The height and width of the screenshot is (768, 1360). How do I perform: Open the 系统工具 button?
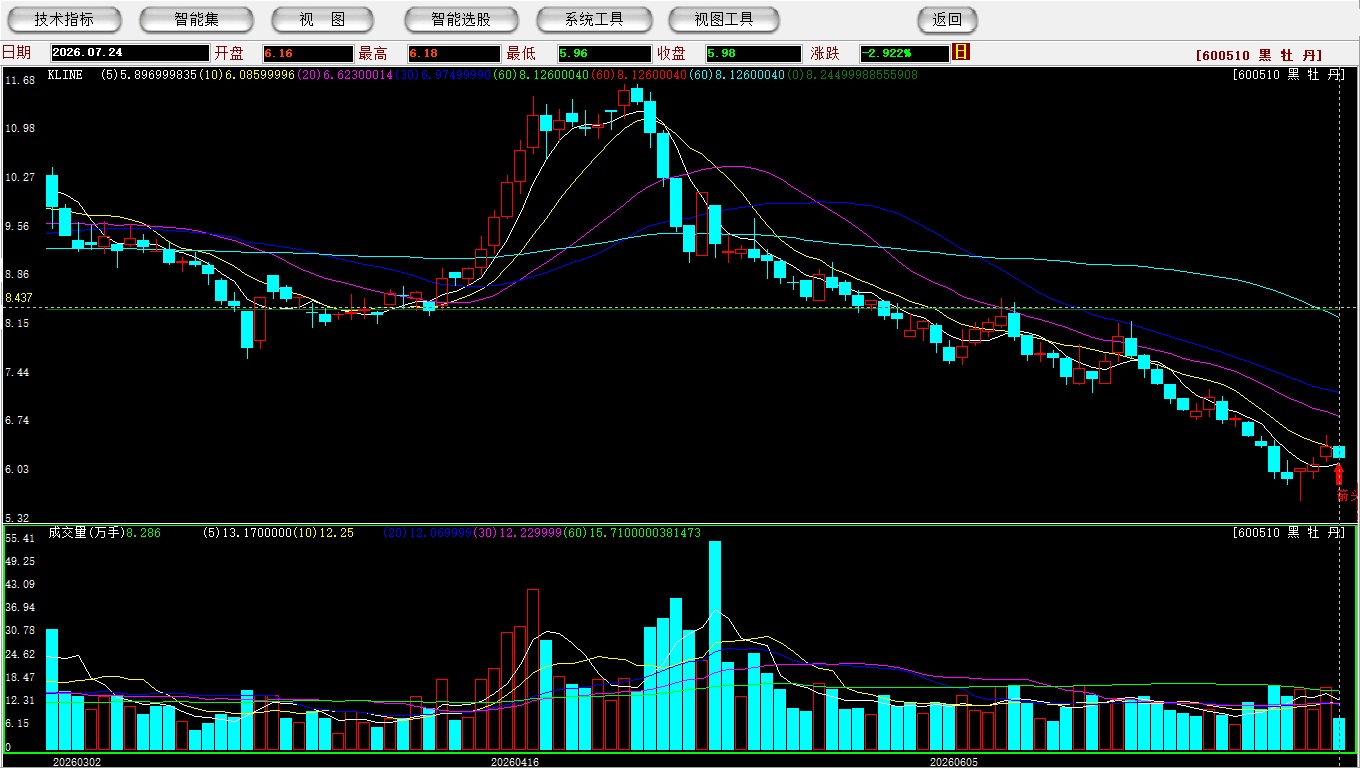pos(594,19)
